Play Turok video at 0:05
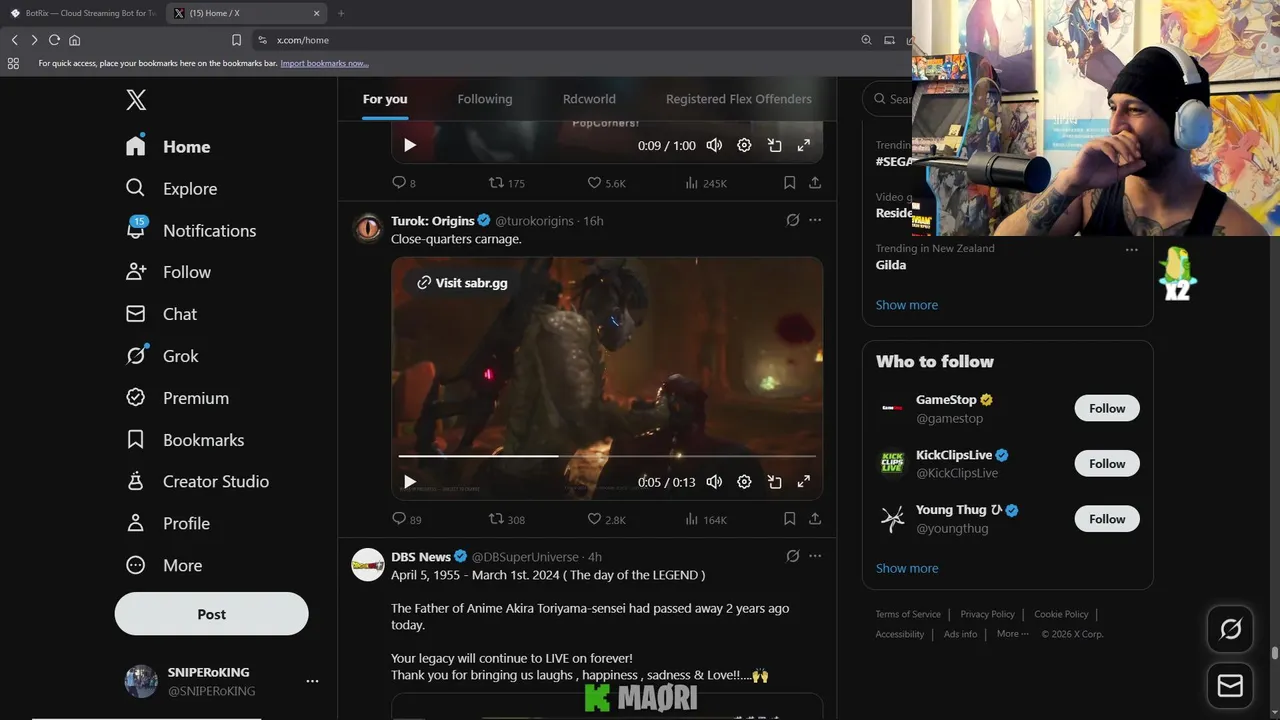1280x720 pixels. point(409,482)
